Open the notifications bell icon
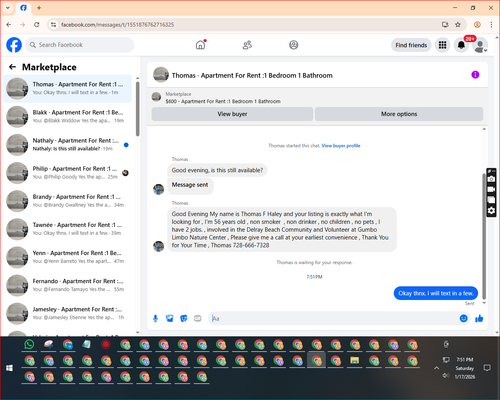 click(x=461, y=45)
